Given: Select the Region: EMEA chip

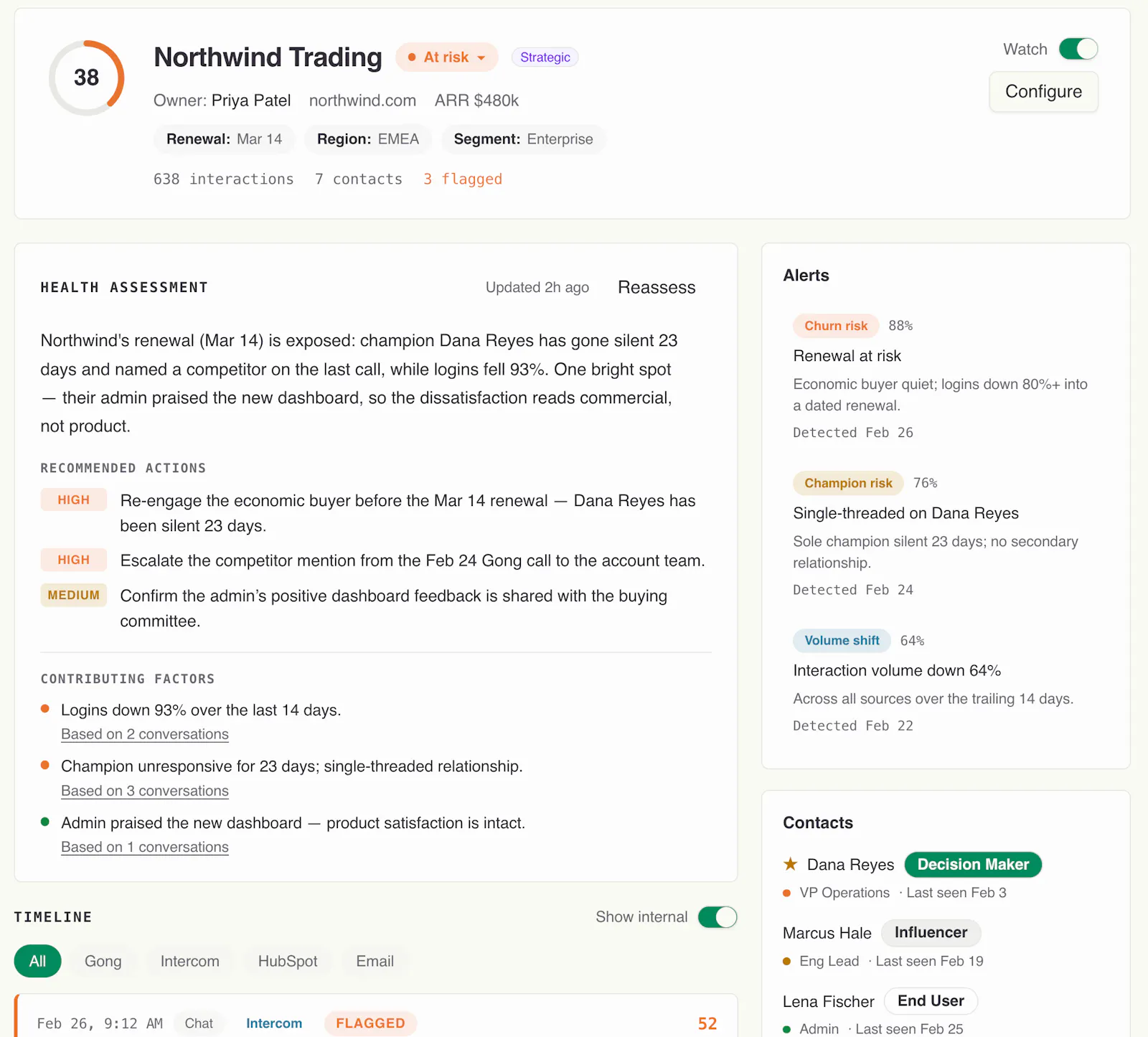Looking at the screenshot, I should tap(368, 139).
